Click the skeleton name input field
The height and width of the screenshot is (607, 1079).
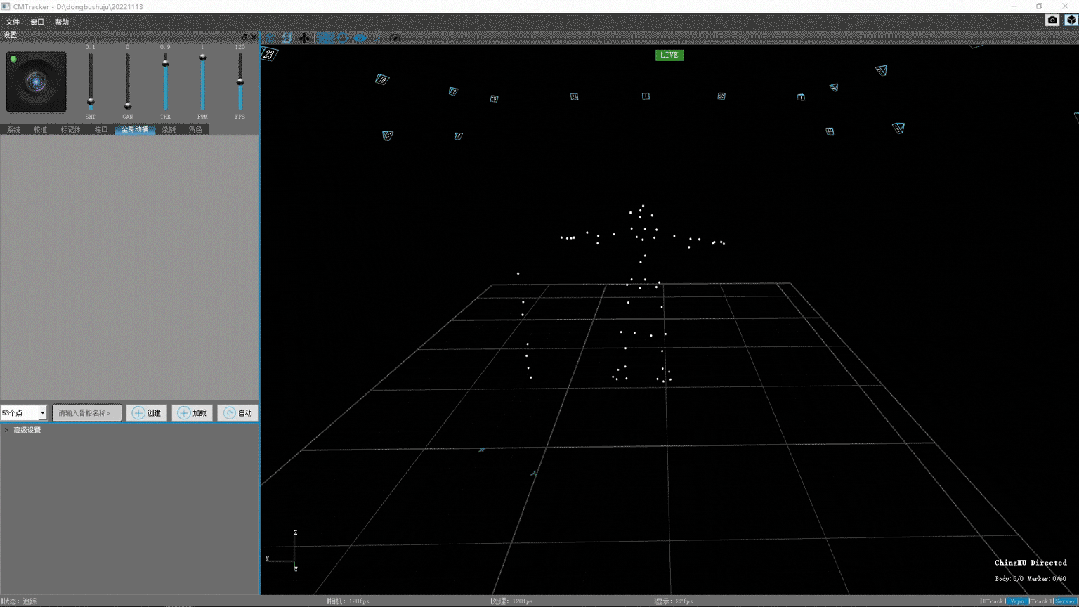[87, 413]
